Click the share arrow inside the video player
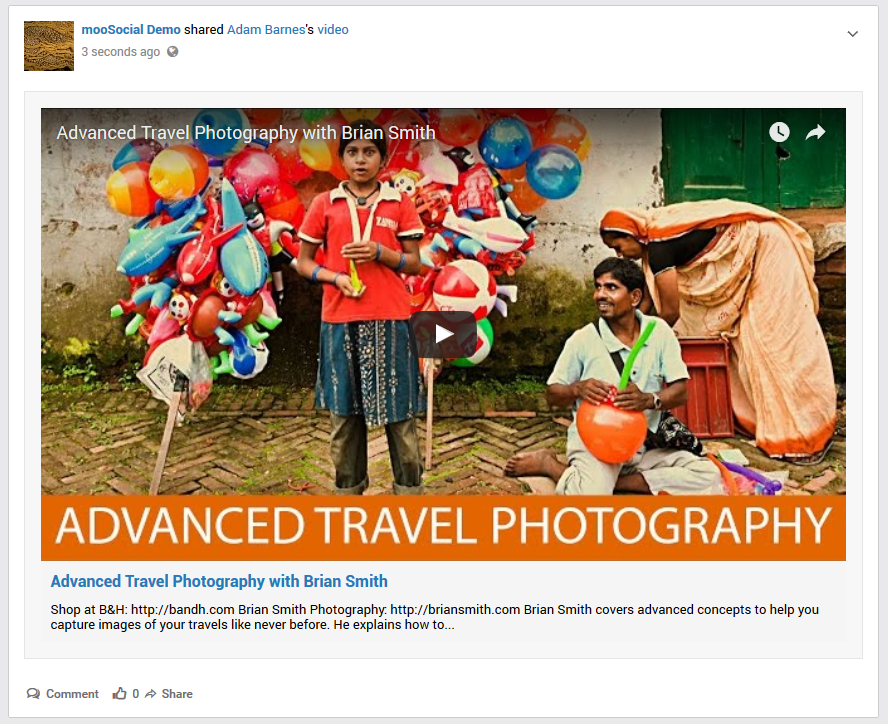This screenshot has width=888, height=724. (x=816, y=132)
